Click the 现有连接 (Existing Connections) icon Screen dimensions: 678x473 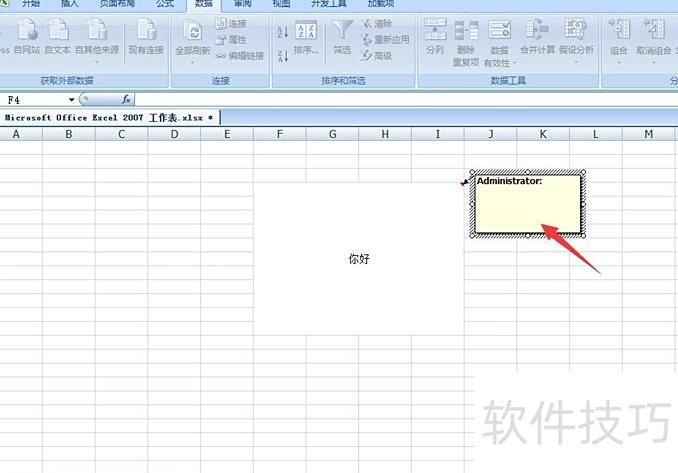146,36
